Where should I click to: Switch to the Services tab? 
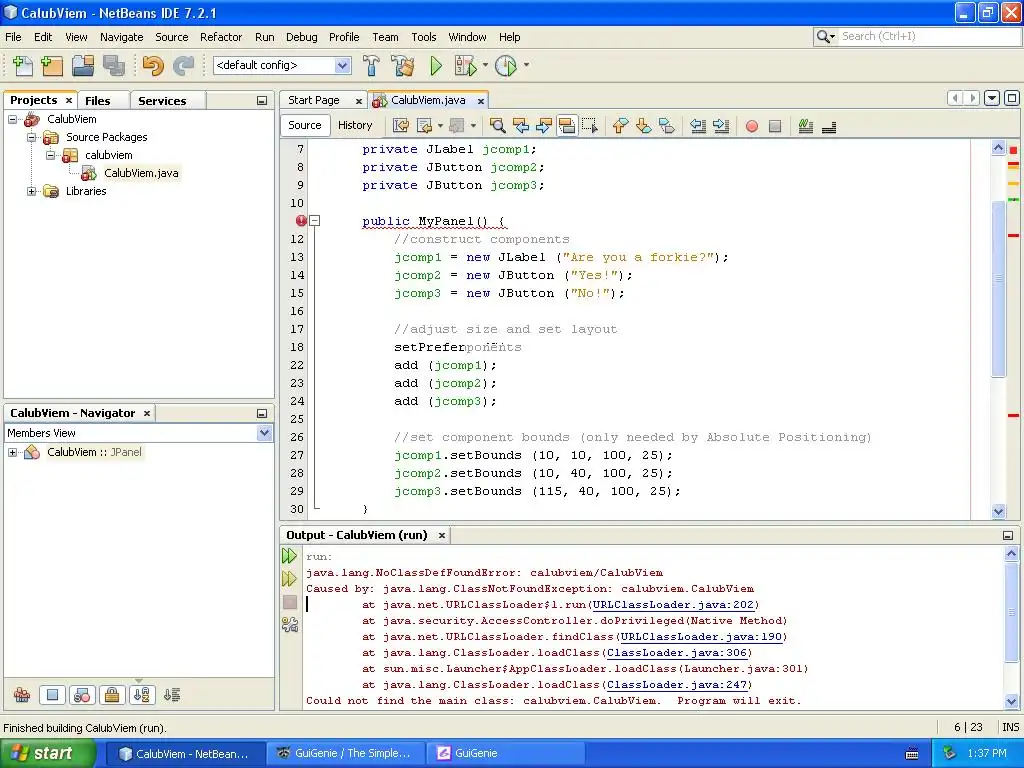162,101
